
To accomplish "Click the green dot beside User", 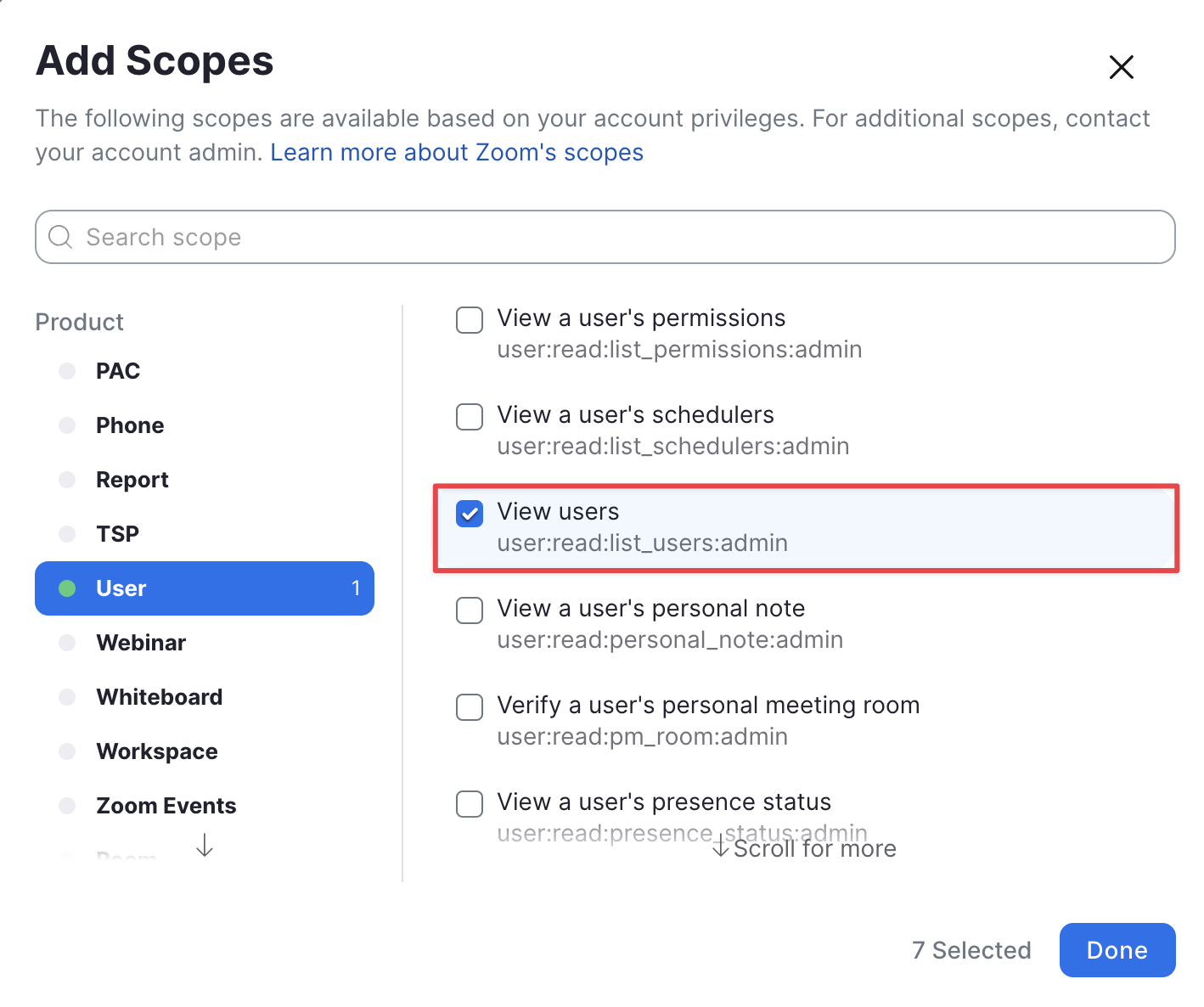I will click(67, 588).
